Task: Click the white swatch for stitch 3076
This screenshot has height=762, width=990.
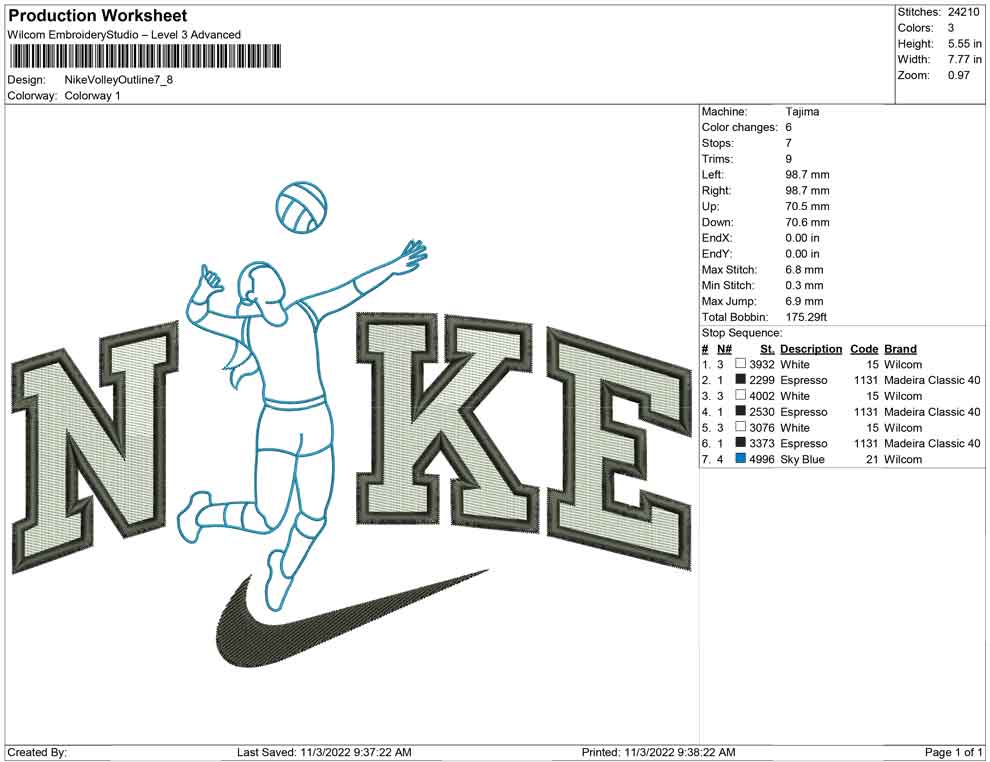Action: coord(741,427)
